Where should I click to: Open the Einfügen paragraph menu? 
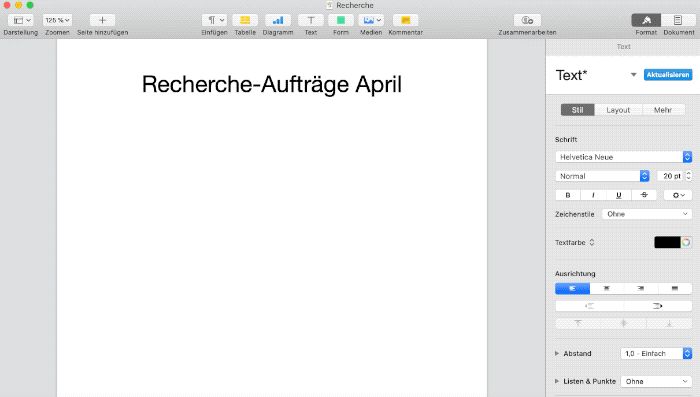point(214,20)
